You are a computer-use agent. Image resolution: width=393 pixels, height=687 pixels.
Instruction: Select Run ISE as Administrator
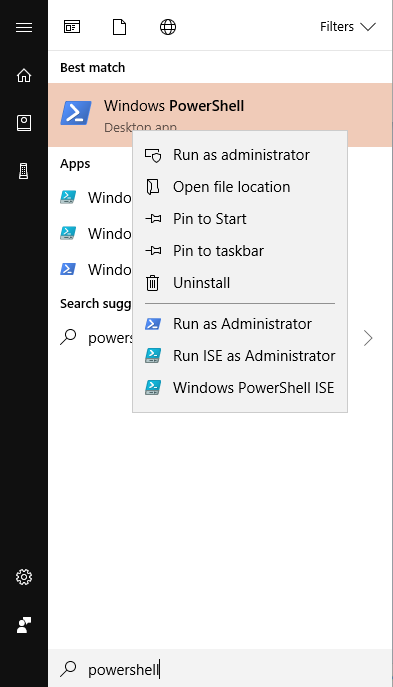[240, 356]
